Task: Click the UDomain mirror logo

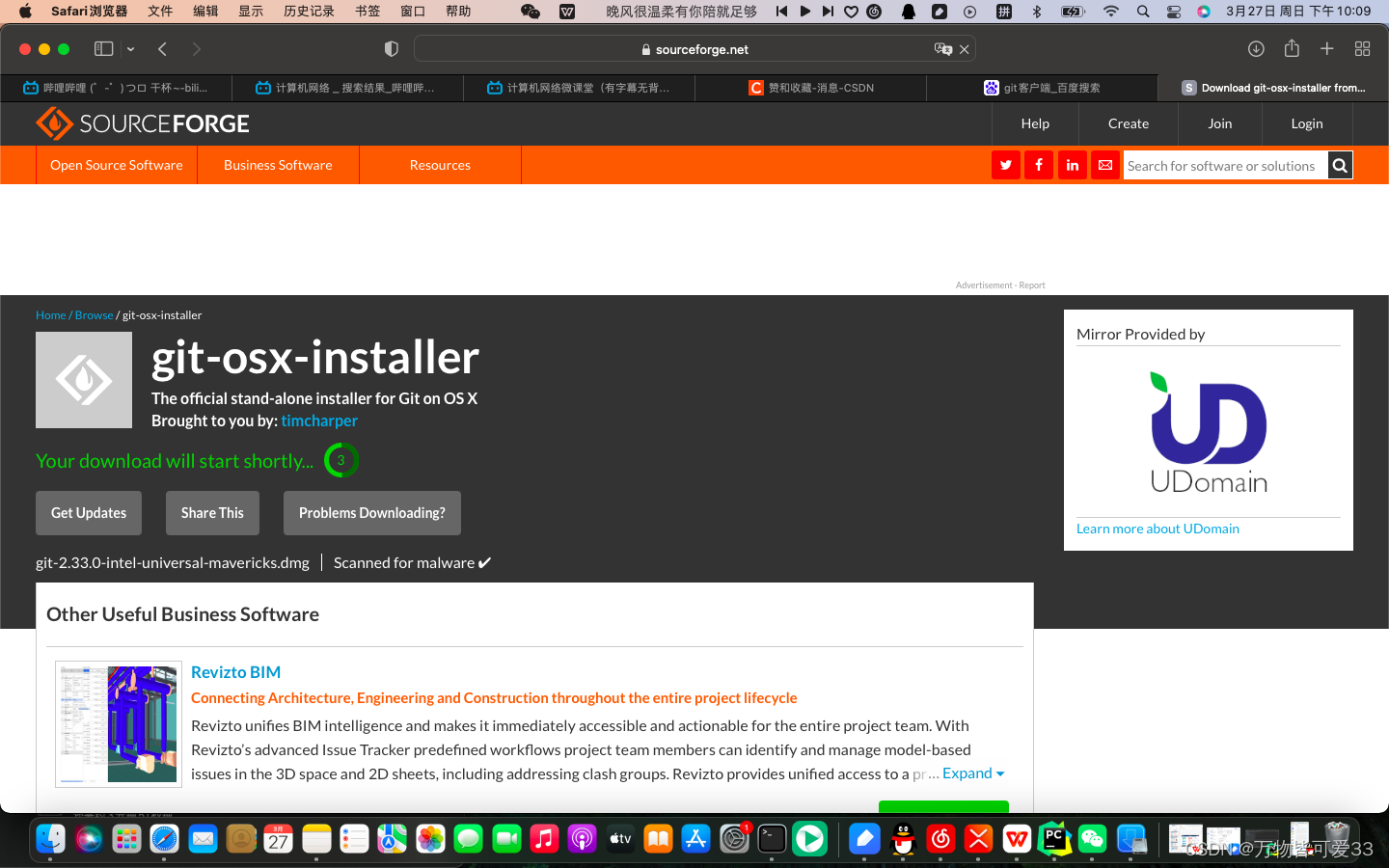Action: [x=1209, y=432]
